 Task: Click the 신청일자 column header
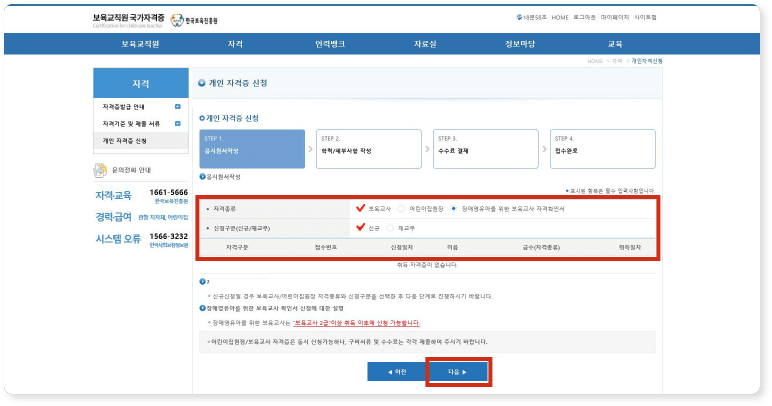(402, 248)
